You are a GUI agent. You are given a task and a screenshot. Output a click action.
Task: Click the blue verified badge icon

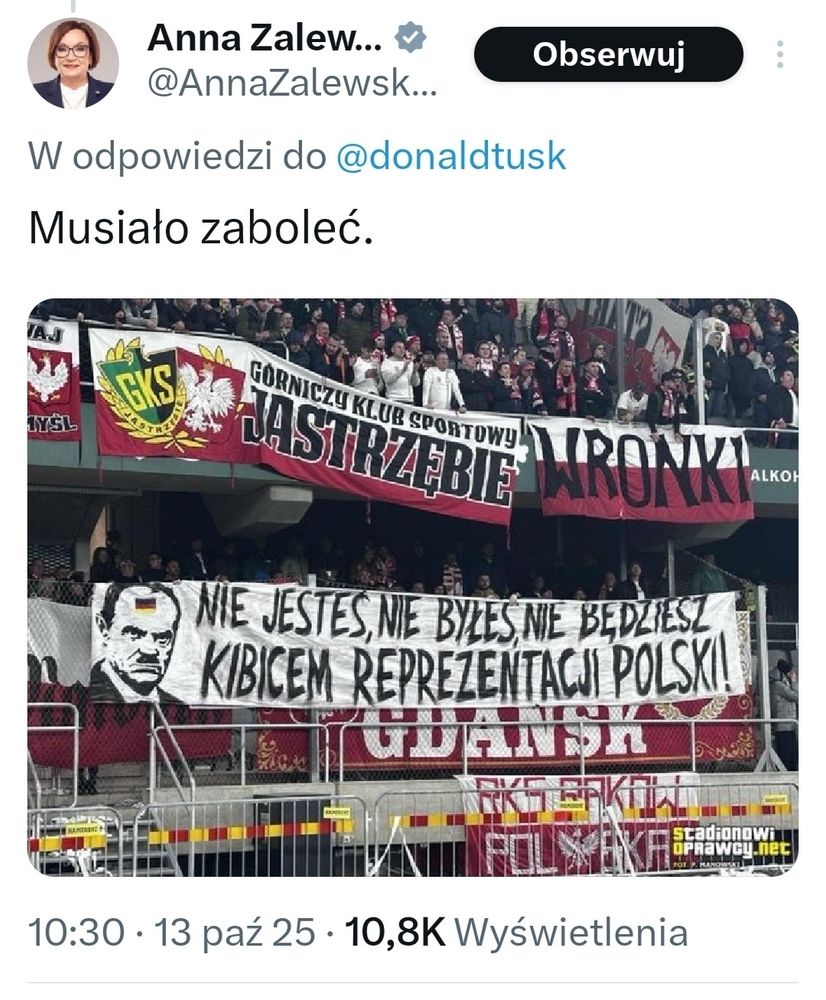409,37
